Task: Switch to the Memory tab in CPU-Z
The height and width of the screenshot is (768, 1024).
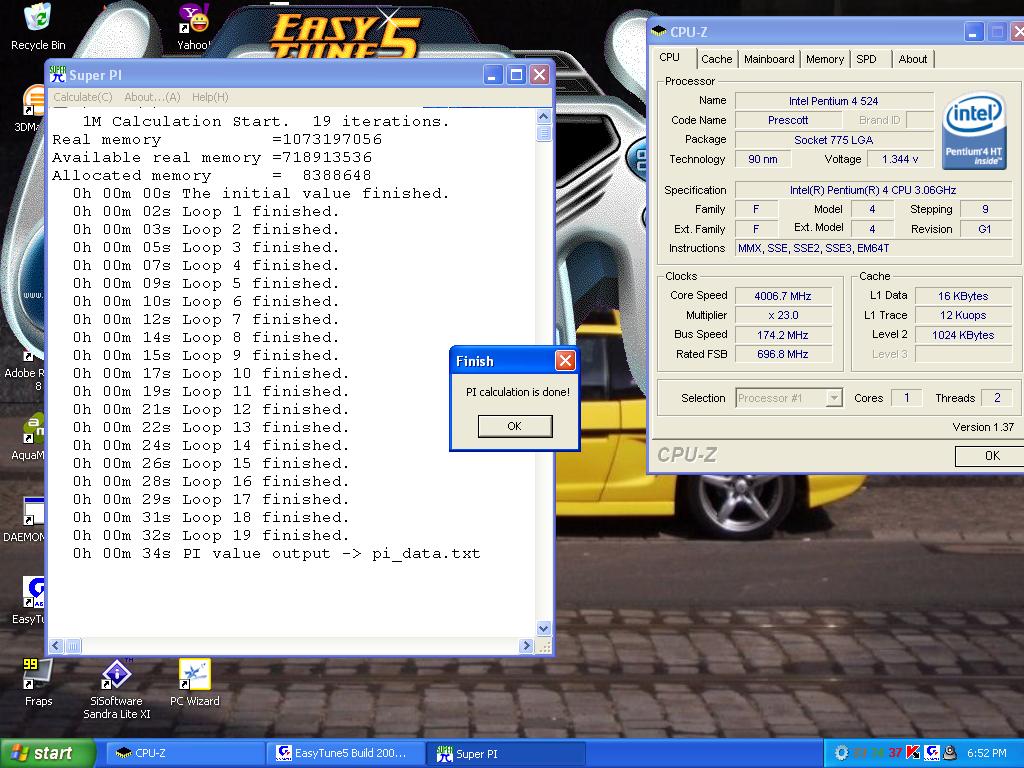Action: pos(825,59)
